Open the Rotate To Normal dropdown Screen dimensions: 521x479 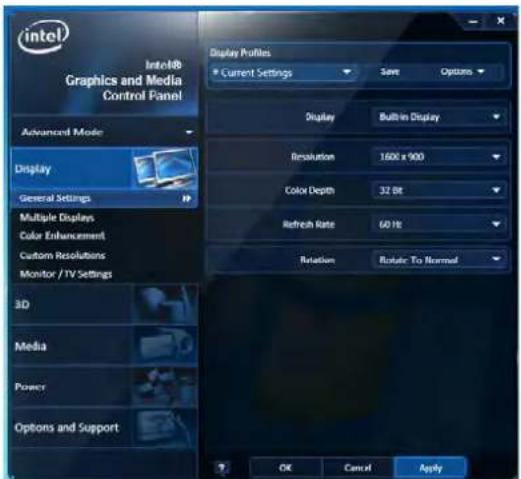pos(439,259)
